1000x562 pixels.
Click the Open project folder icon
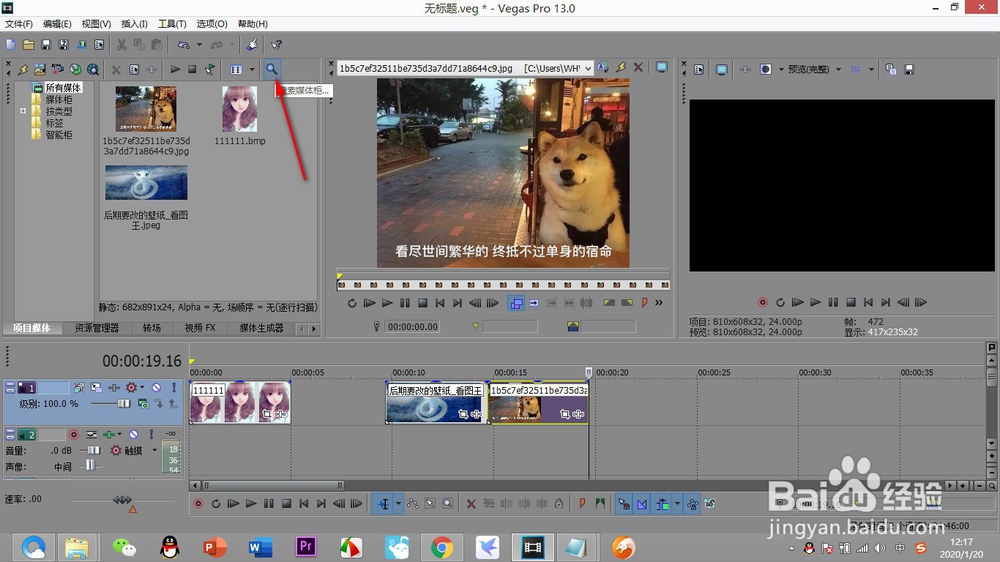click(x=28, y=45)
